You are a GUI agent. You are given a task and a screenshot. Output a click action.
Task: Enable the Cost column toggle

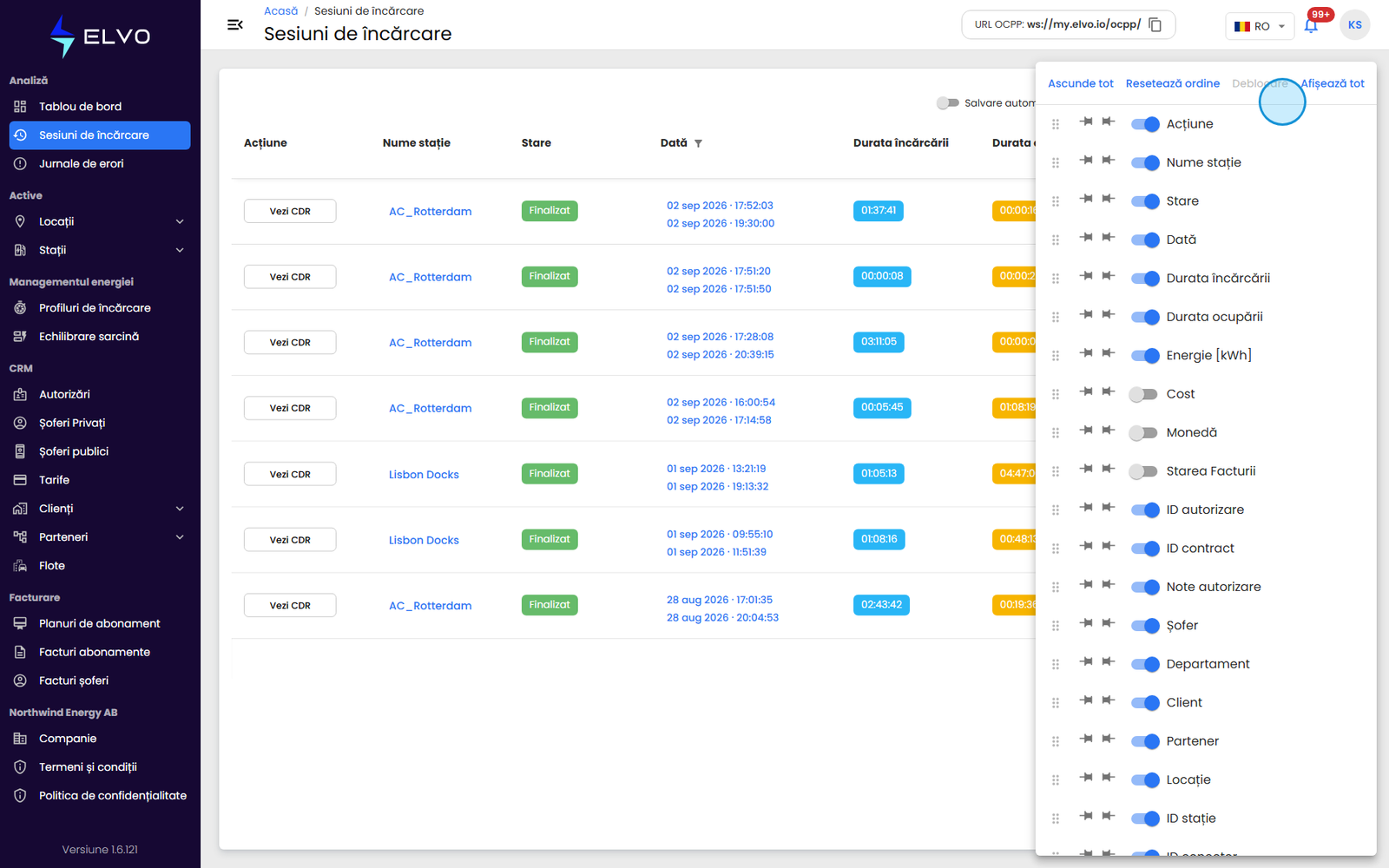click(x=1143, y=394)
